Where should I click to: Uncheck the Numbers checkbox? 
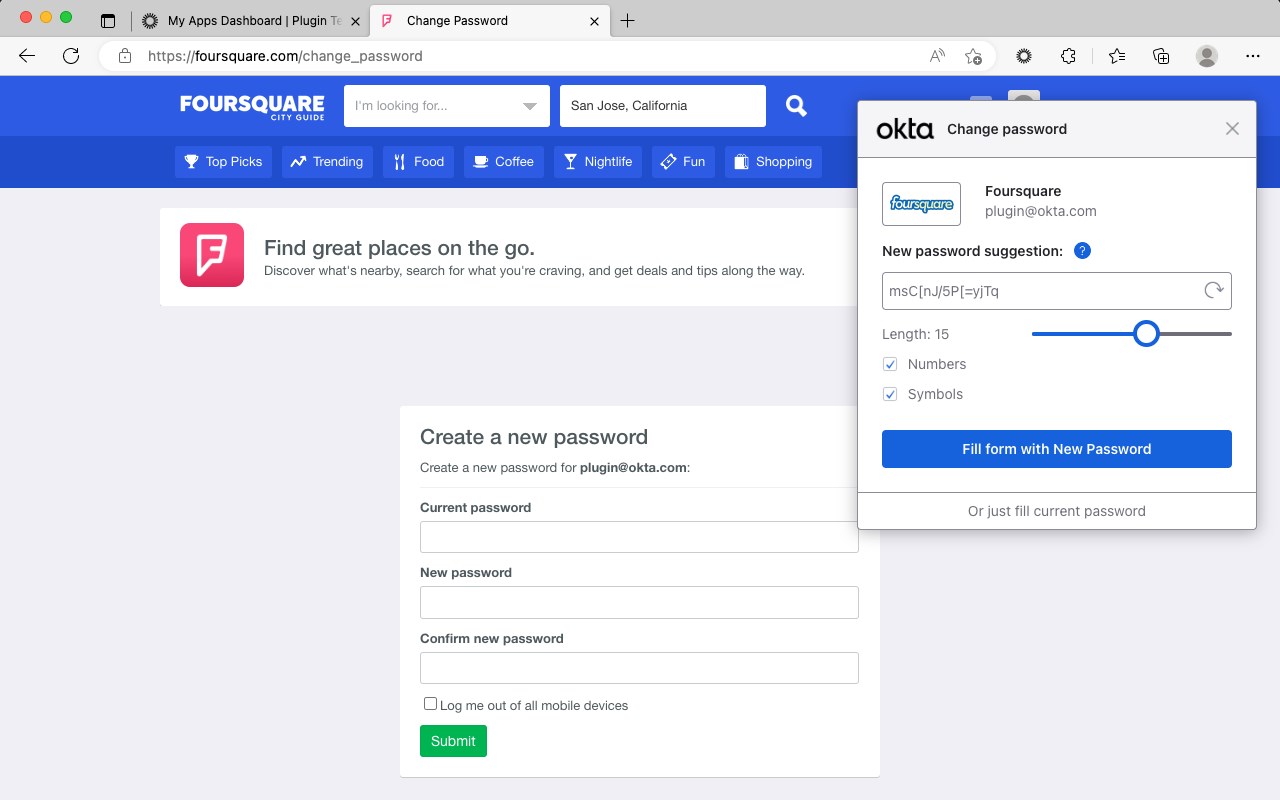[x=890, y=364]
